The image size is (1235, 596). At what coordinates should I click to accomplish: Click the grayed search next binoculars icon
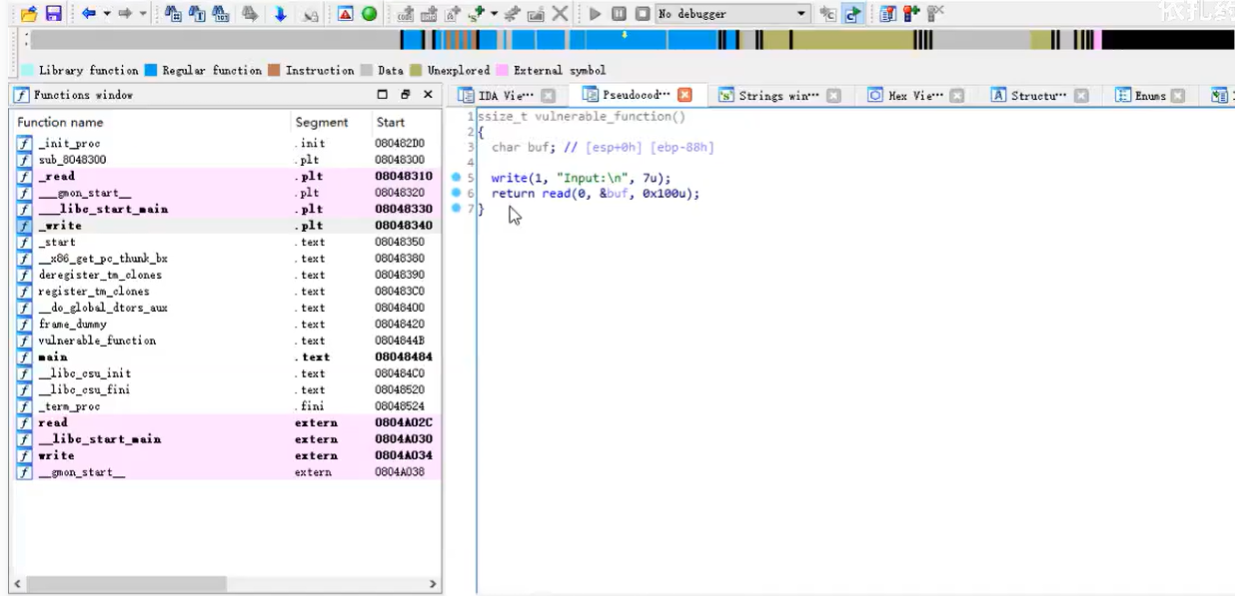click(x=248, y=14)
